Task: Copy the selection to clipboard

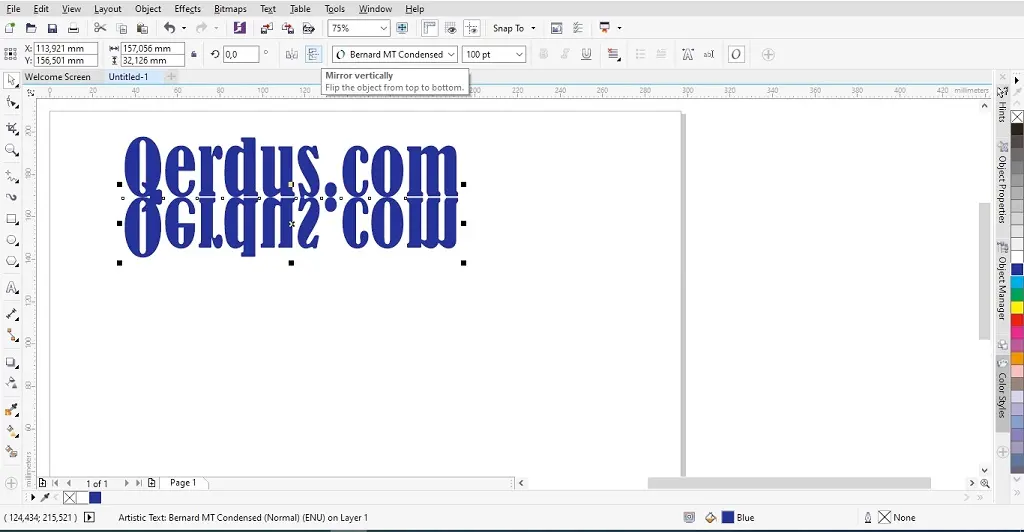Action: coord(121,28)
